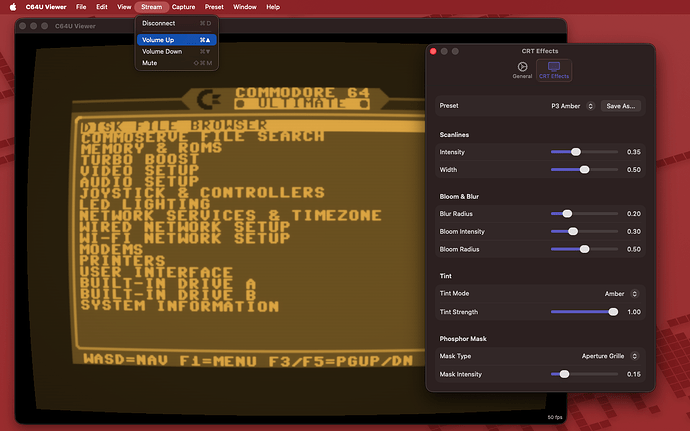Open the Window menu
The image size is (690, 431).
click(x=245, y=7)
